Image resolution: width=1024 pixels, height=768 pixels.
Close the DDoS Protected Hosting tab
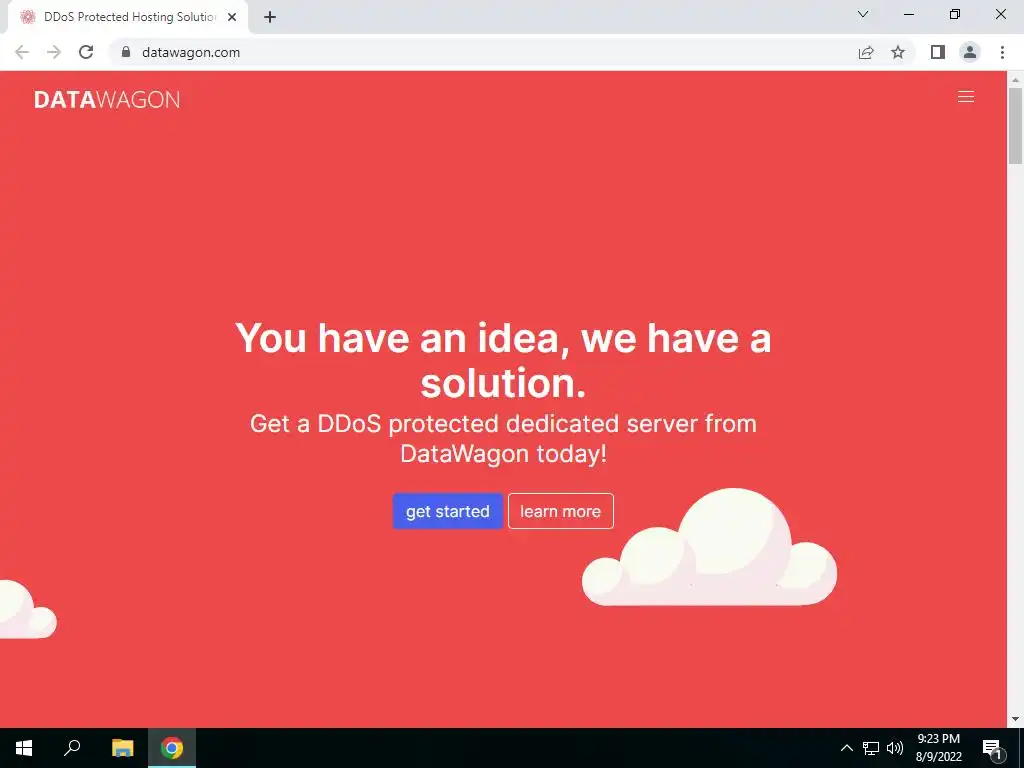click(232, 17)
